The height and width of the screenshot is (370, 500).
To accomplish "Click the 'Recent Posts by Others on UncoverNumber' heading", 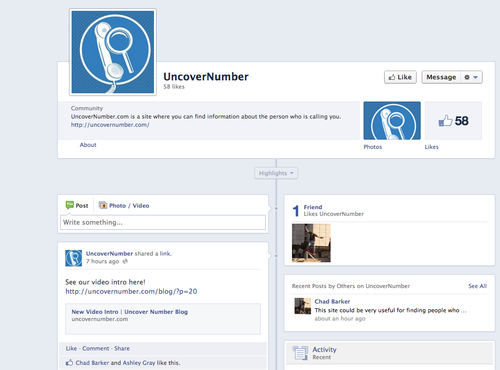I will click(351, 286).
